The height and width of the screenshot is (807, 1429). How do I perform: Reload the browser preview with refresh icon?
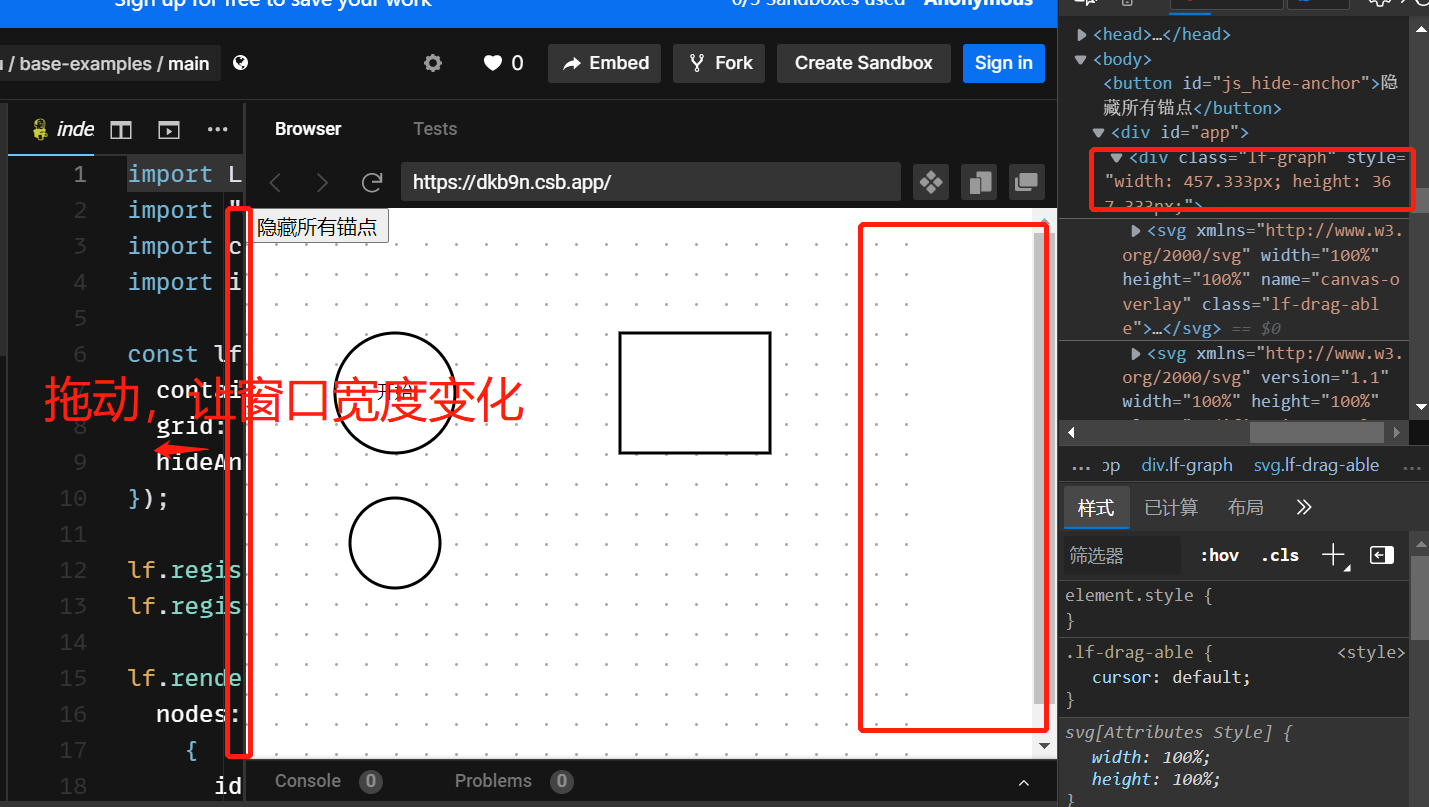click(x=372, y=182)
